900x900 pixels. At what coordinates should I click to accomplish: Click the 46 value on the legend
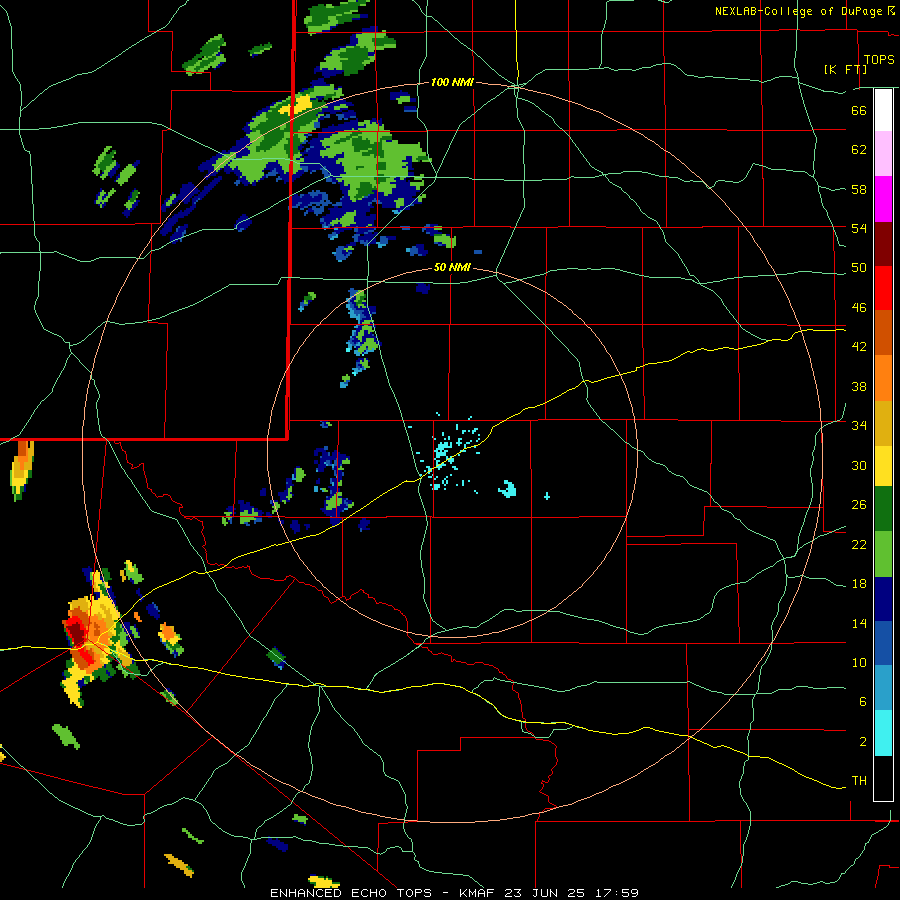[x=859, y=308]
